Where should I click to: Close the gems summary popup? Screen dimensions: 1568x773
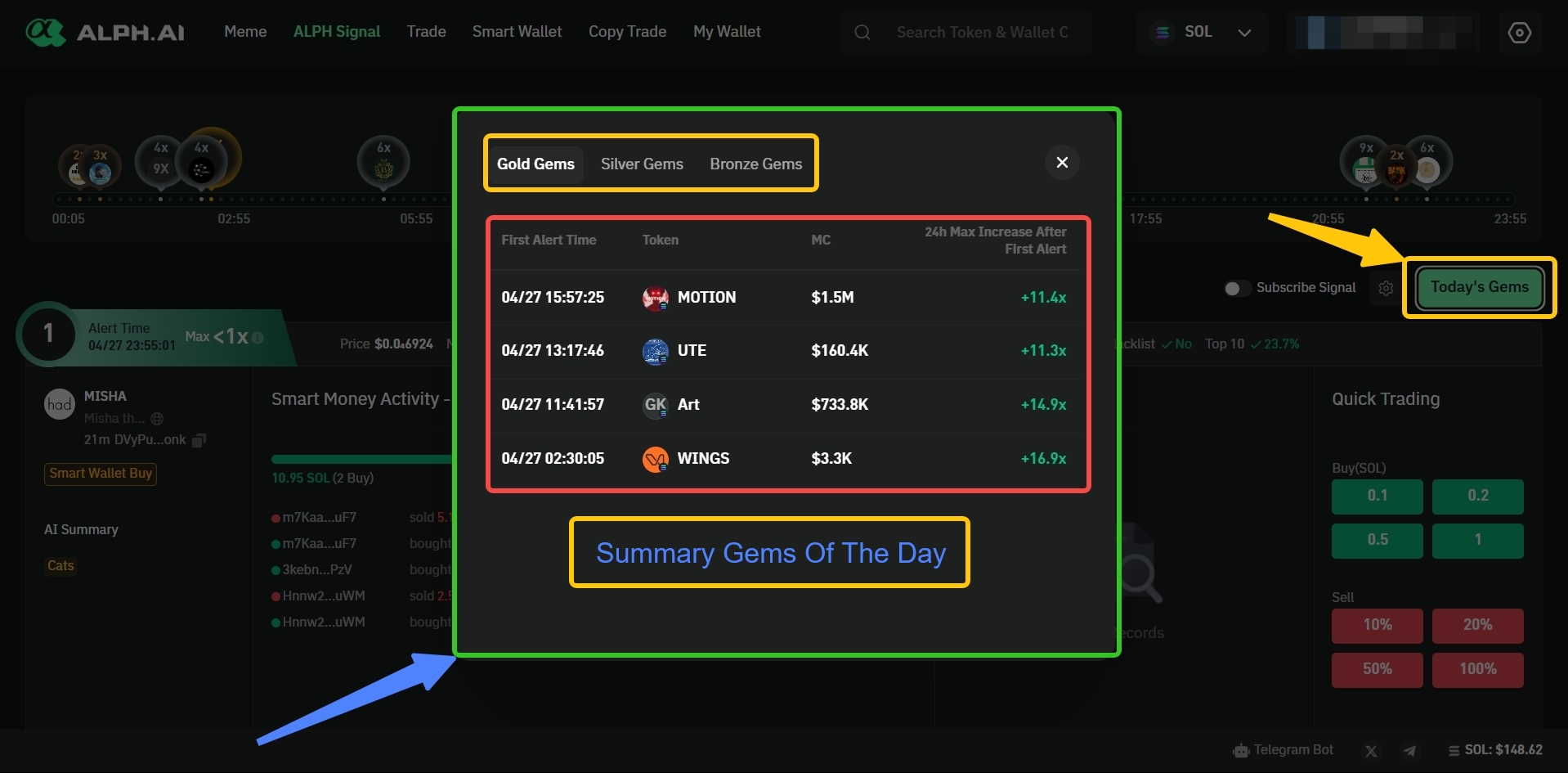click(1062, 163)
